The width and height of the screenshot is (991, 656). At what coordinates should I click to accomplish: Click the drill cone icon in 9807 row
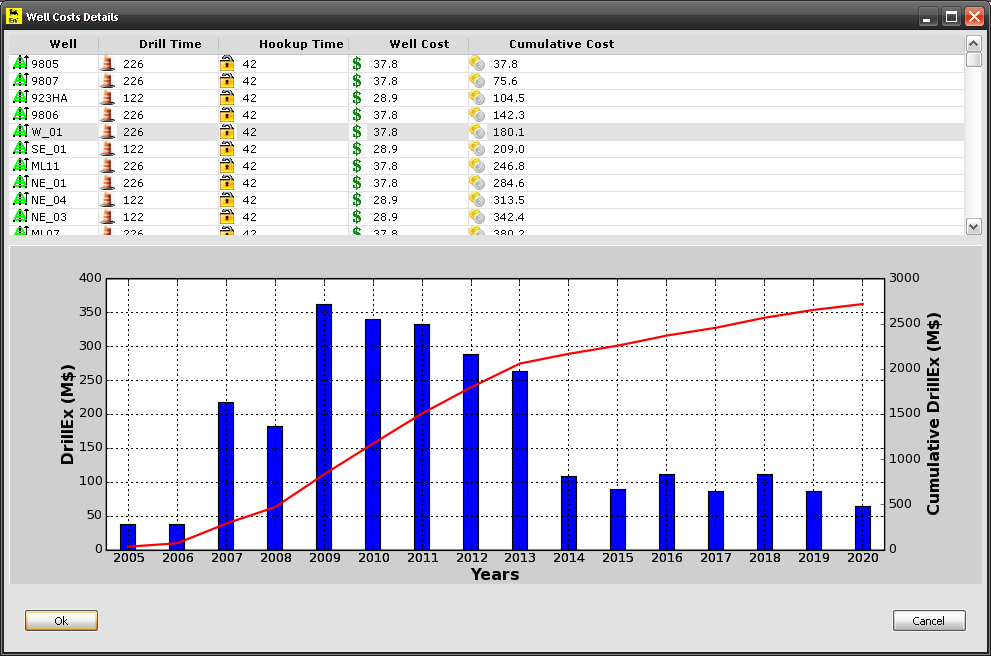pos(108,81)
